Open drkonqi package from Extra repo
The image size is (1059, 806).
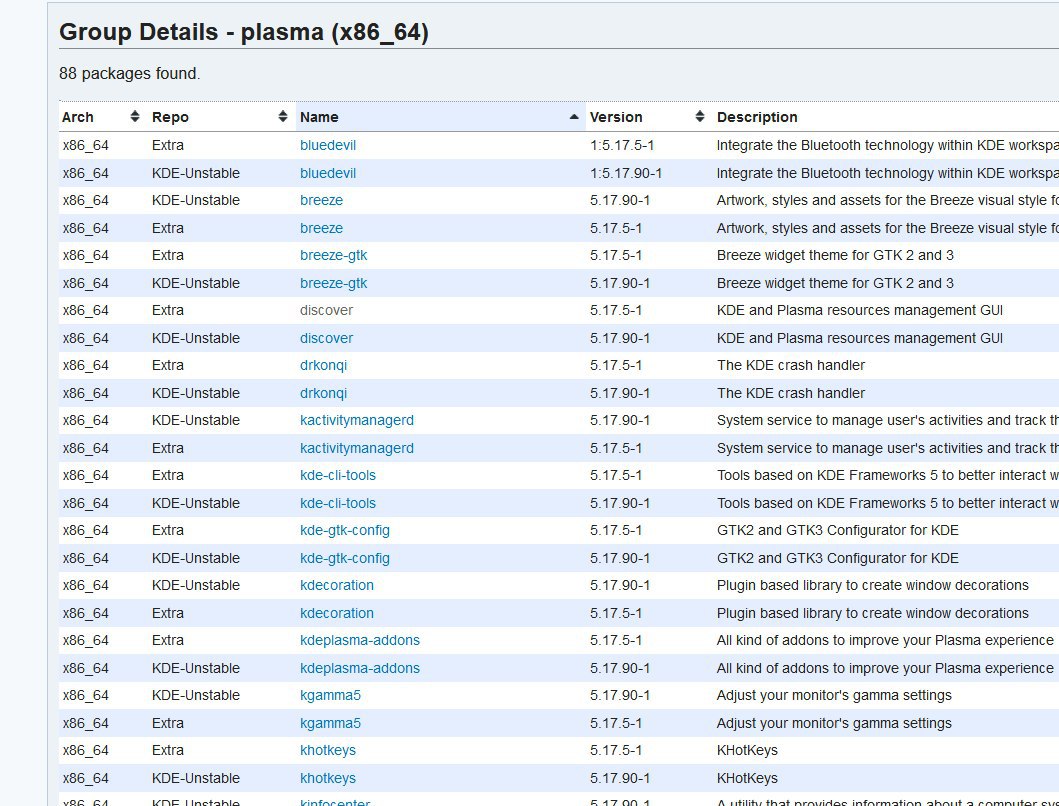click(x=324, y=366)
